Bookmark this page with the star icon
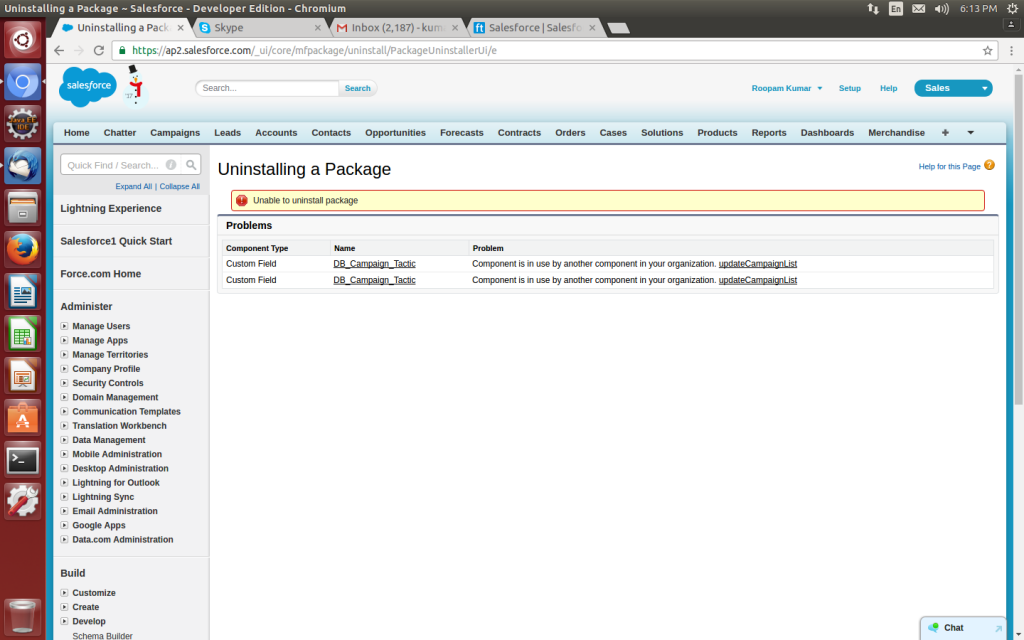The width and height of the screenshot is (1024, 640). pyautogui.click(x=988, y=50)
